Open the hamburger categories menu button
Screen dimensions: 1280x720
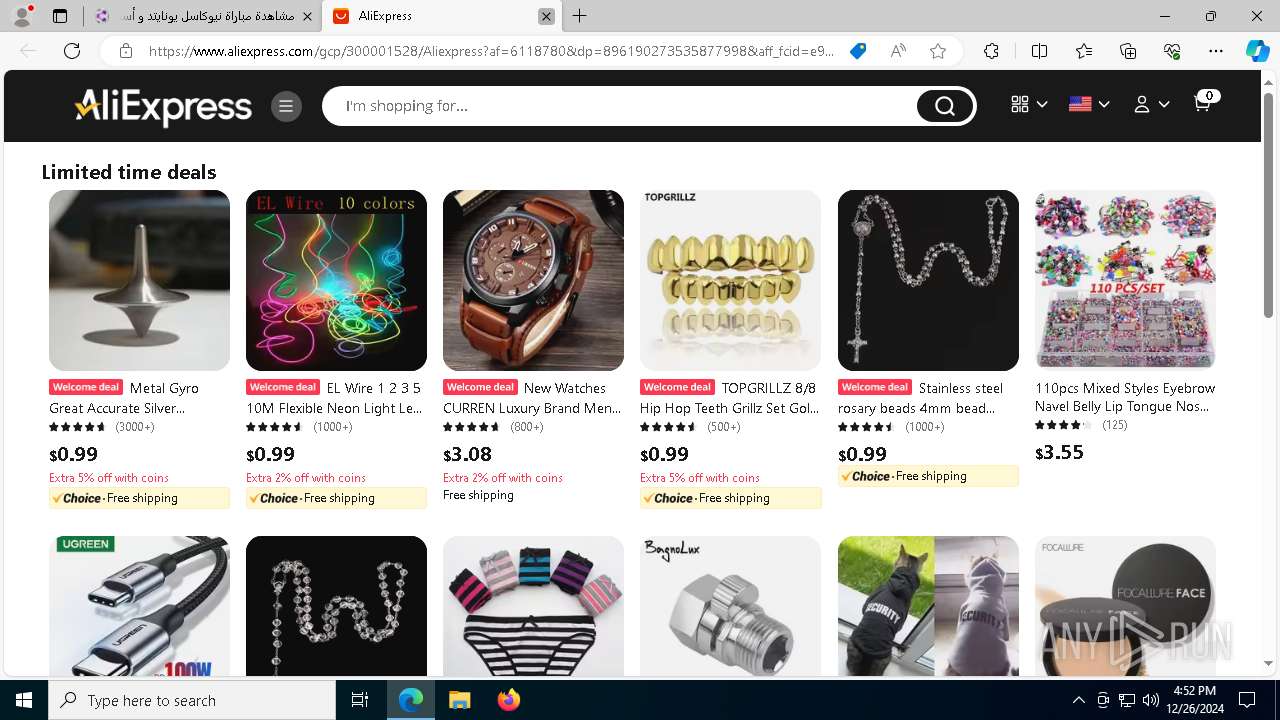(286, 106)
